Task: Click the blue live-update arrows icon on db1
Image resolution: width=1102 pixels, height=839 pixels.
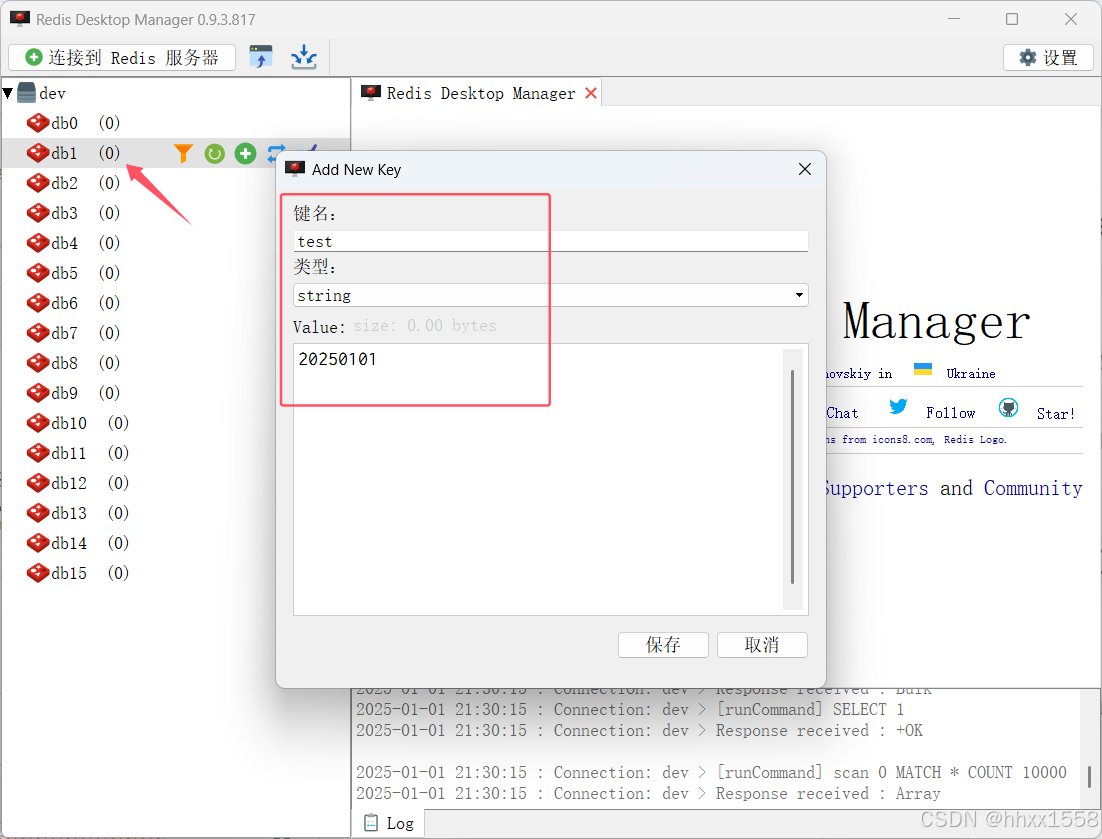Action: click(x=276, y=153)
